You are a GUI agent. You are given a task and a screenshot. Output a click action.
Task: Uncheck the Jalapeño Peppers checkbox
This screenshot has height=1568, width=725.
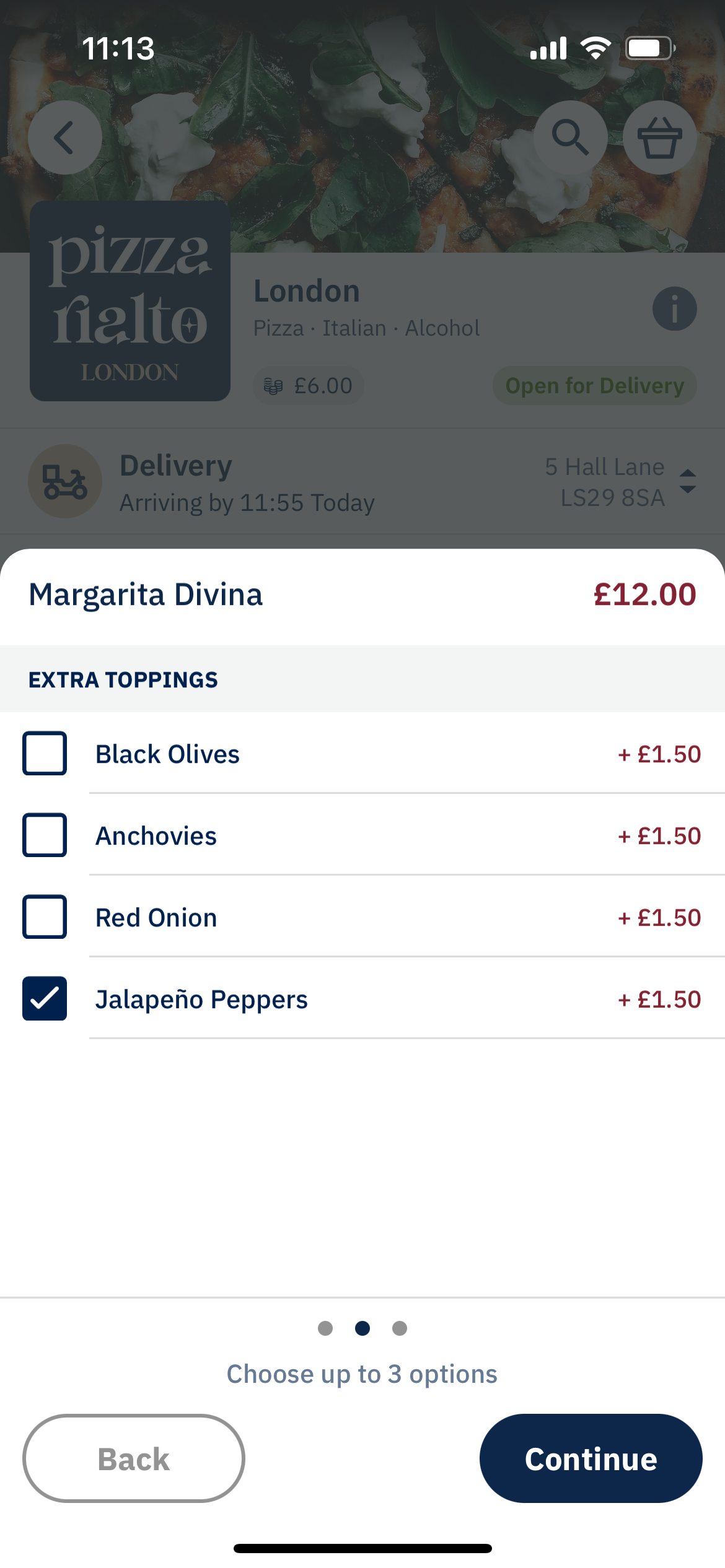(45, 999)
